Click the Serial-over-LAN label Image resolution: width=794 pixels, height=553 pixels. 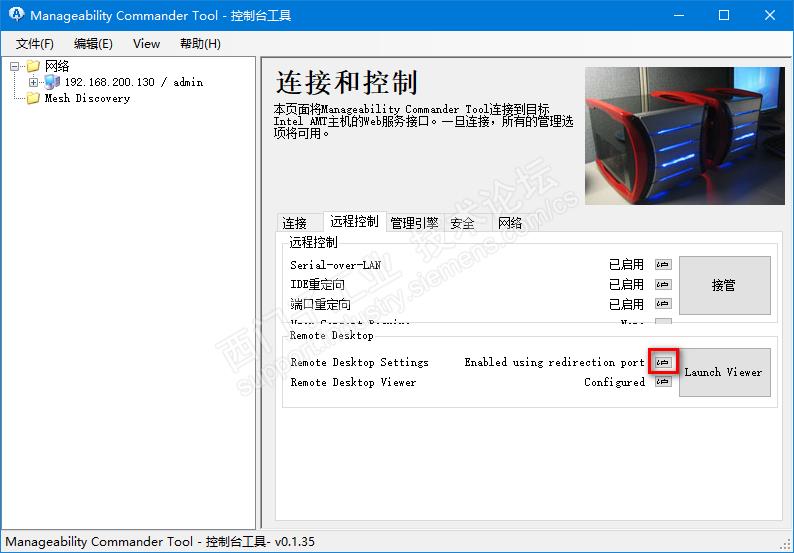pos(335,265)
